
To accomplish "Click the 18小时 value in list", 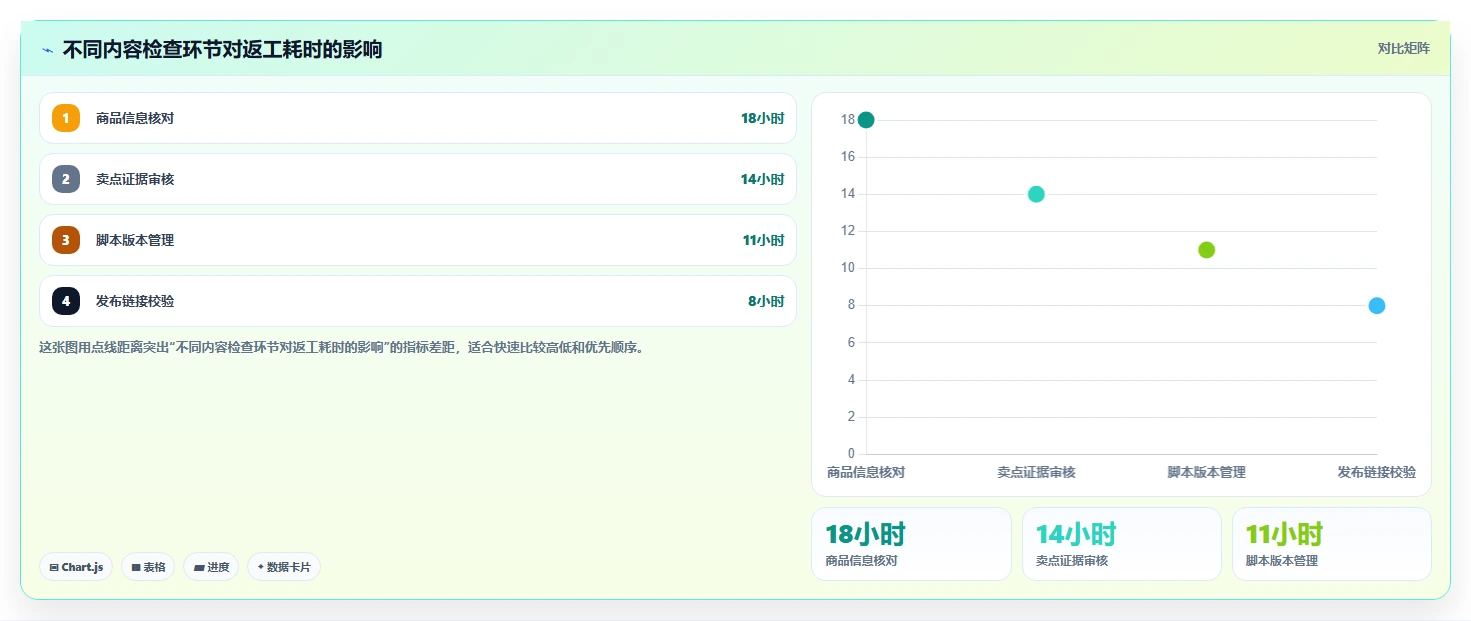I will pos(762,118).
